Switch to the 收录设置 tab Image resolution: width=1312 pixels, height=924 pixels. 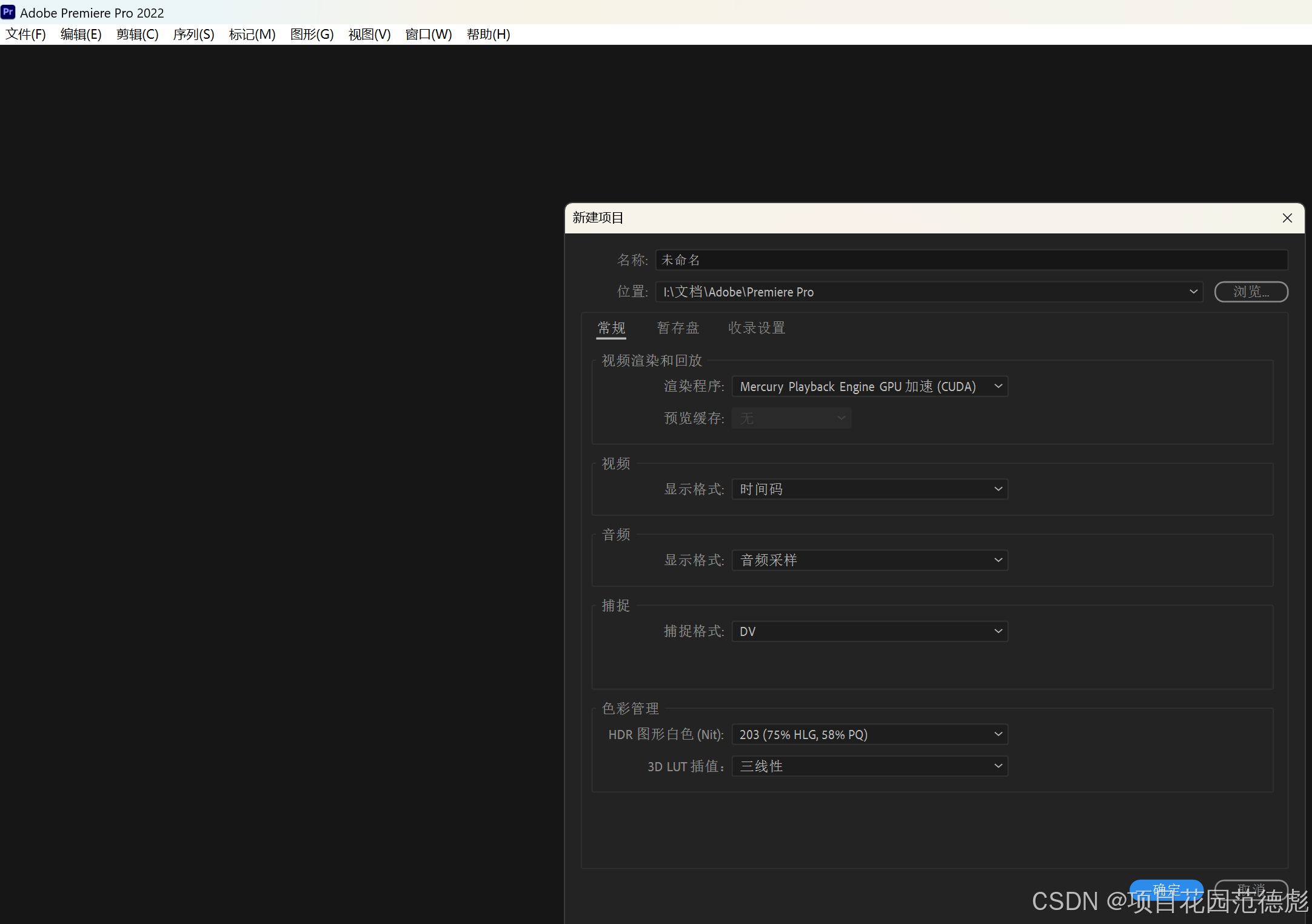pyautogui.click(x=756, y=328)
